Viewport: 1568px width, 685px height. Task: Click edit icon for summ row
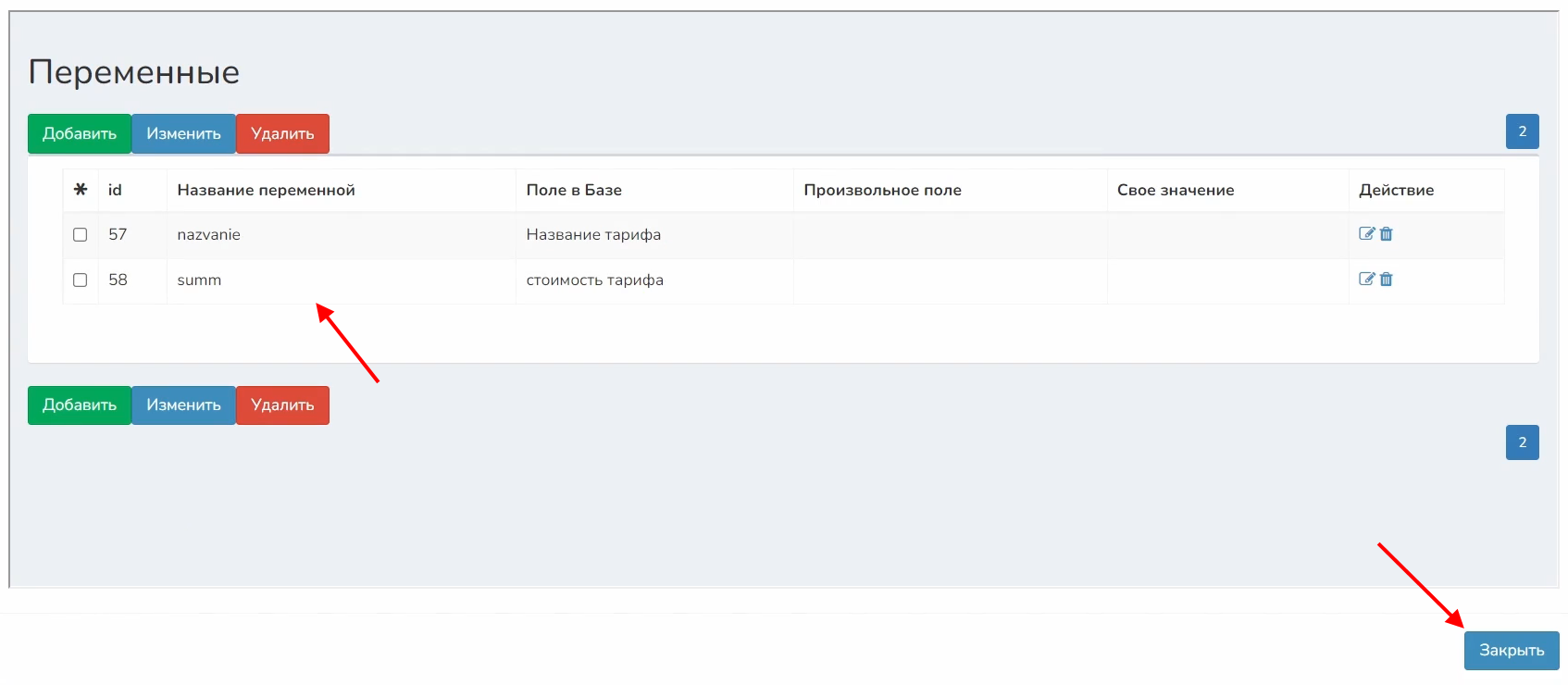(1366, 280)
